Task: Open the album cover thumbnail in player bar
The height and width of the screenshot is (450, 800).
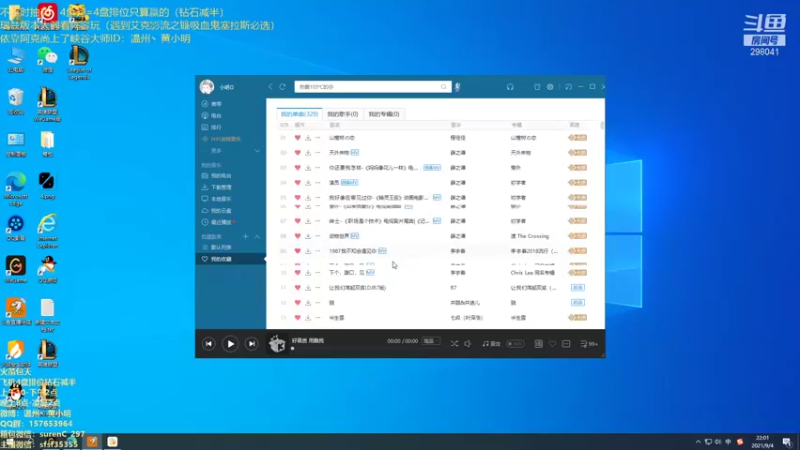Action: (278, 344)
